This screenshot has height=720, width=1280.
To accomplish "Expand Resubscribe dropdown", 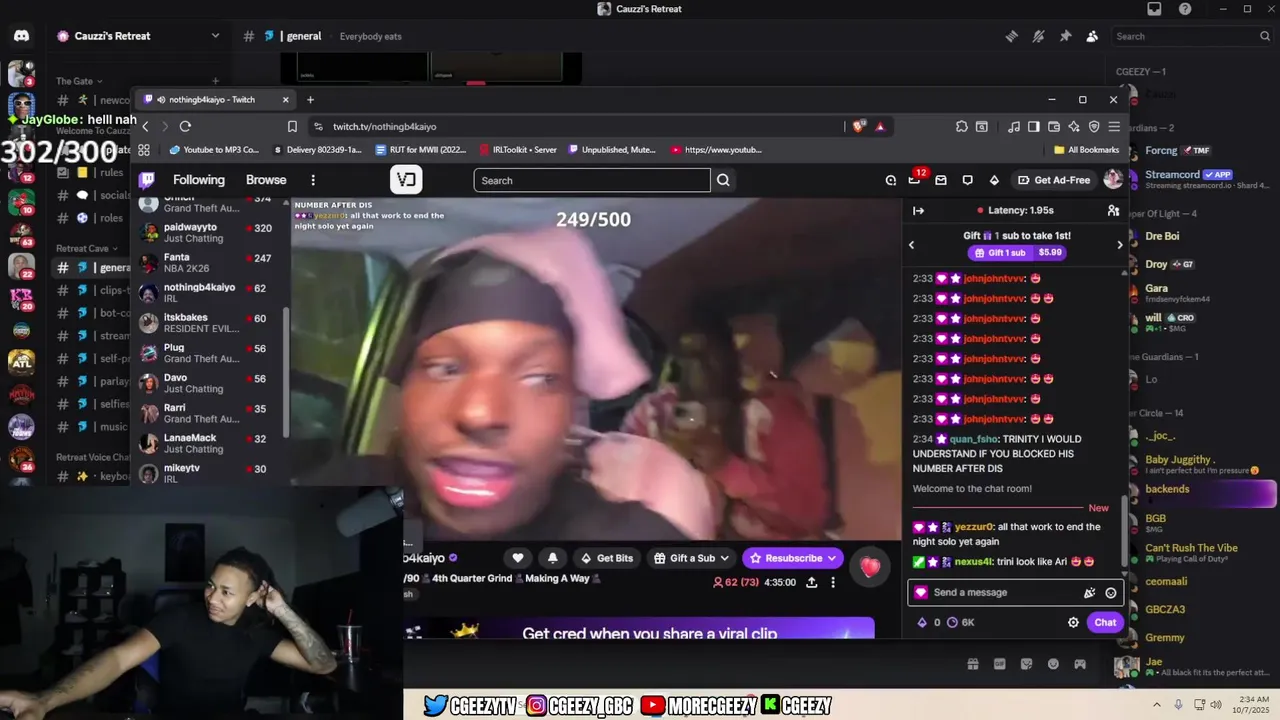I will pos(793,558).
